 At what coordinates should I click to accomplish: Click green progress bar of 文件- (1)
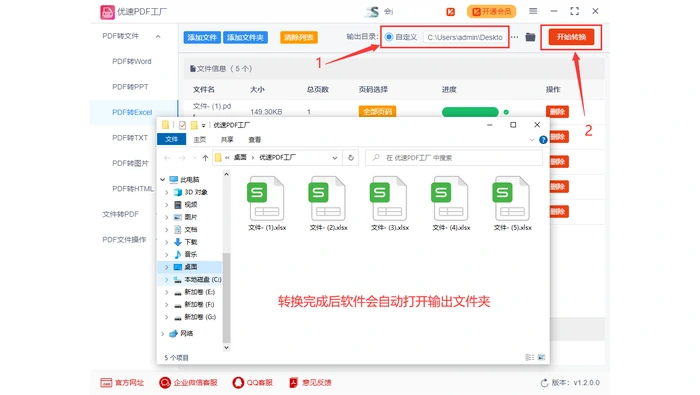click(x=470, y=112)
